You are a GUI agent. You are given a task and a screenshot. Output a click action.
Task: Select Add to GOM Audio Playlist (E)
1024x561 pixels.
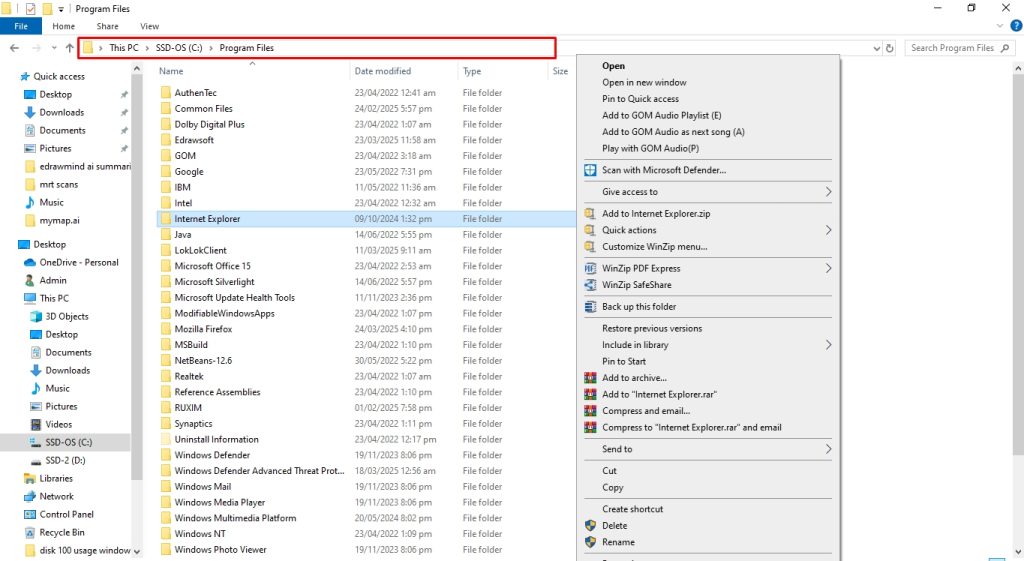click(662, 115)
